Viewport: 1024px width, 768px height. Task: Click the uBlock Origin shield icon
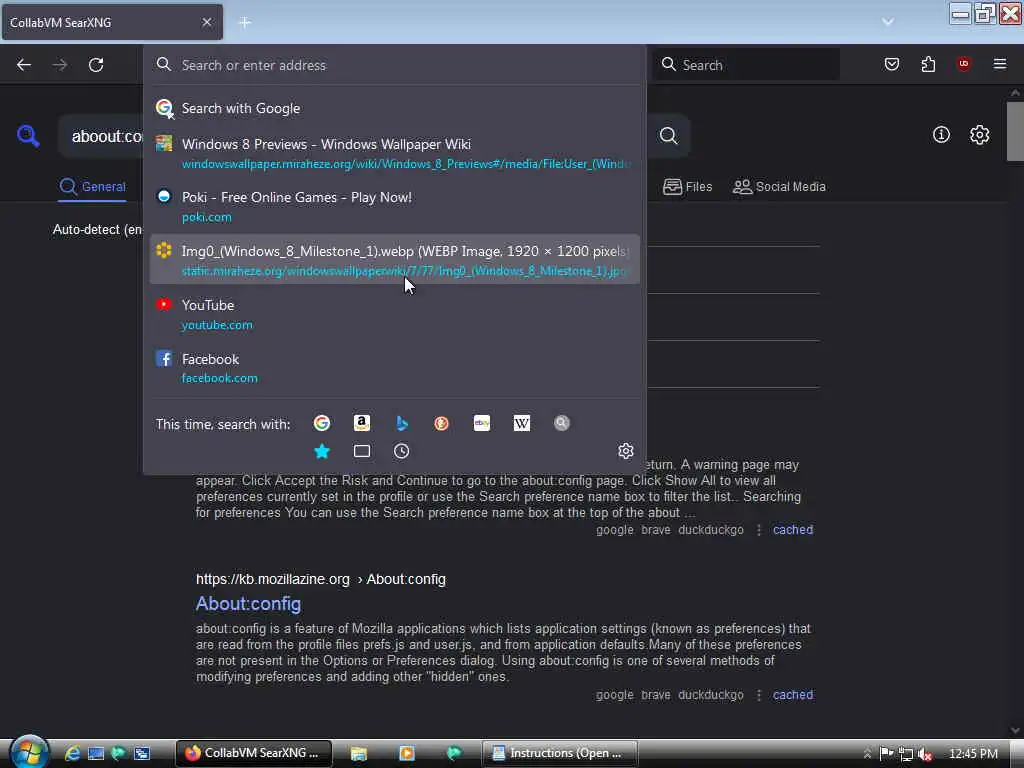coord(963,63)
